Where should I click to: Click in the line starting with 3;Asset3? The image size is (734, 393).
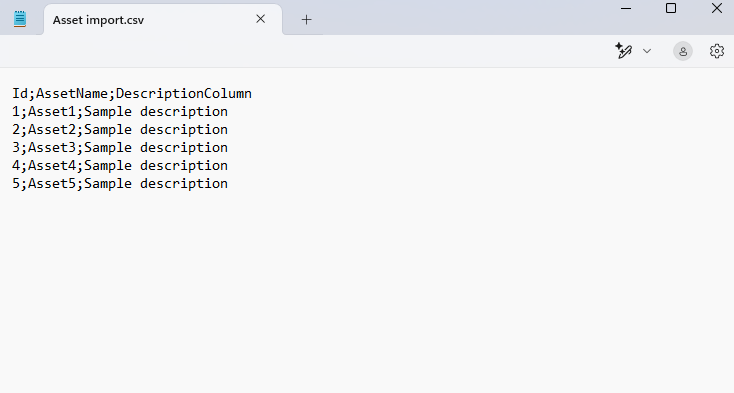click(x=120, y=148)
